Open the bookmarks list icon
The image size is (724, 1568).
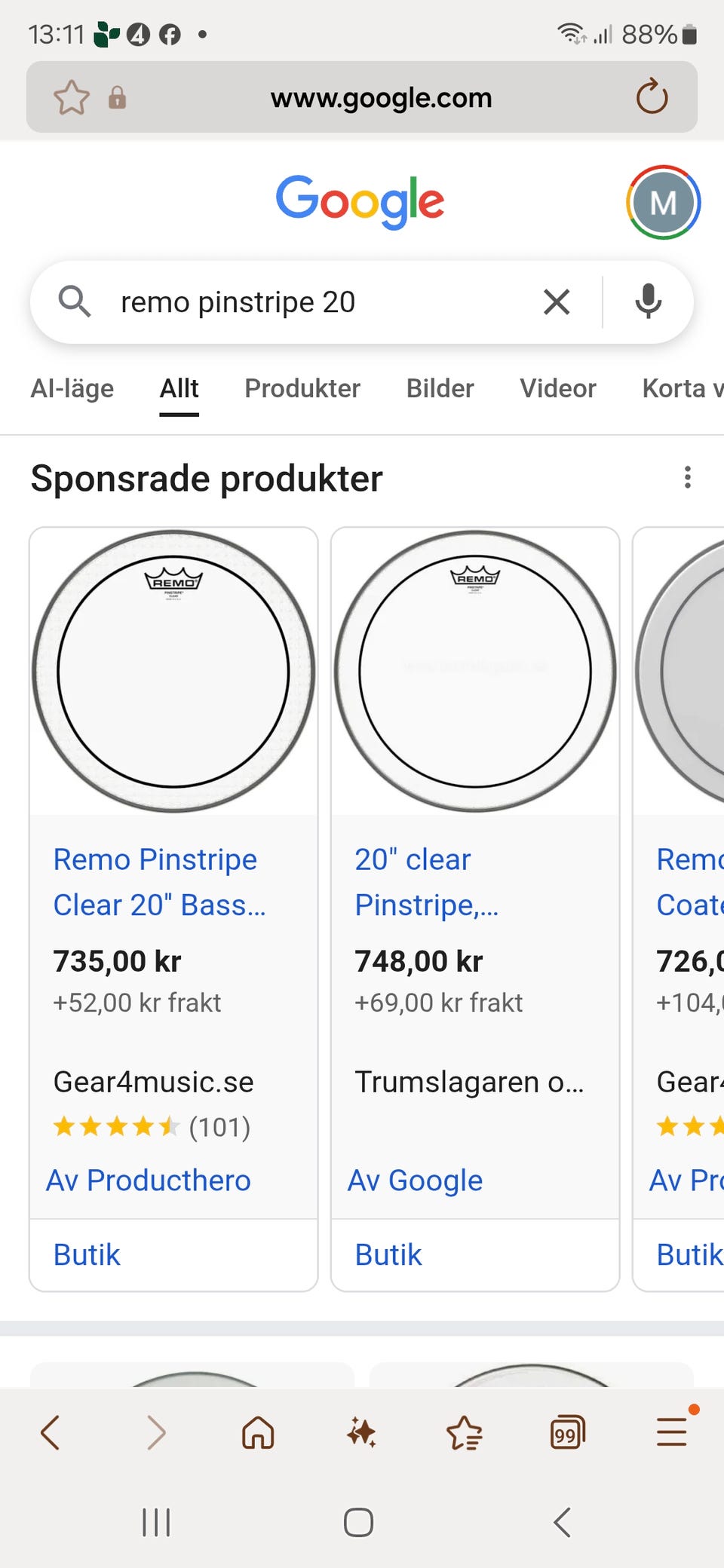[x=465, y=1432]
